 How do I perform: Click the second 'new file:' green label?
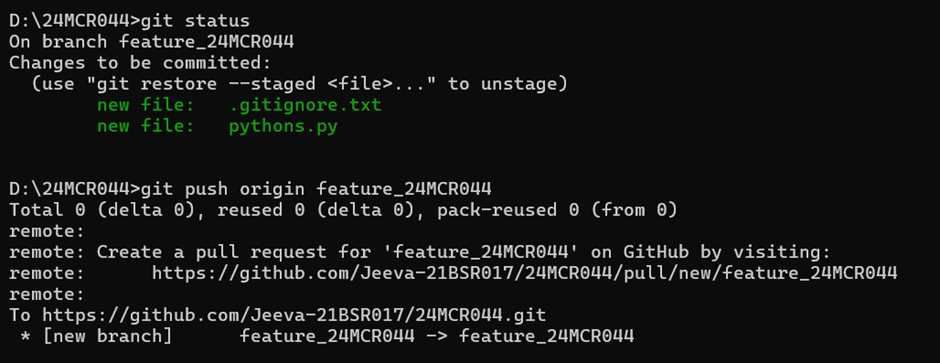pyautogui.click(x=146, y=126)
